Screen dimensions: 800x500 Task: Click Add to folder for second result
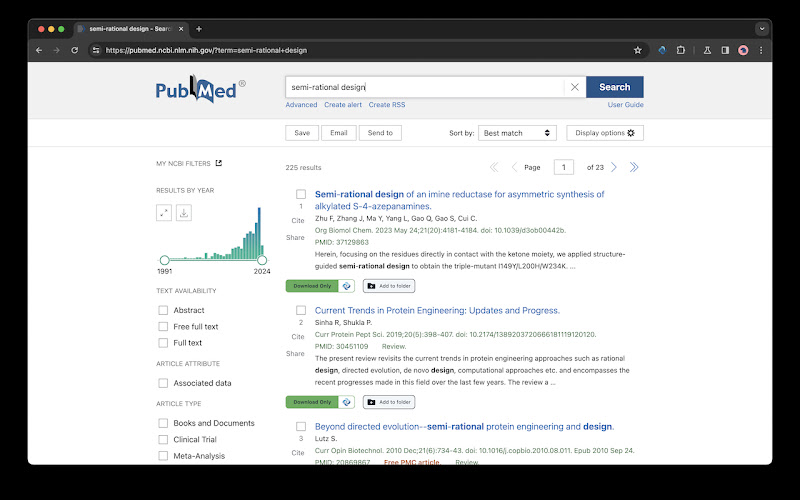coord(389,402)
